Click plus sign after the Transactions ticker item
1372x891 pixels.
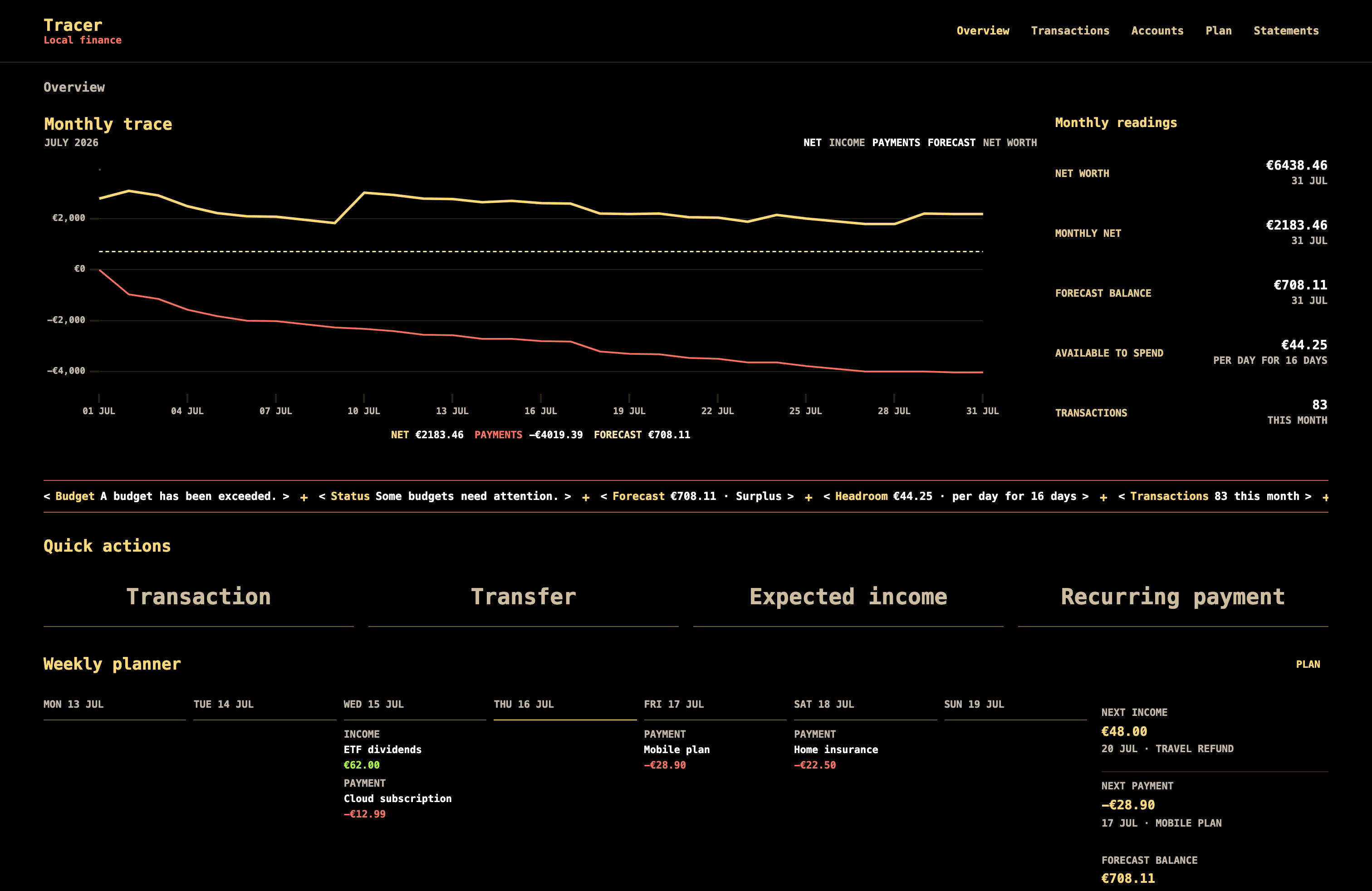click(1325, 497)
